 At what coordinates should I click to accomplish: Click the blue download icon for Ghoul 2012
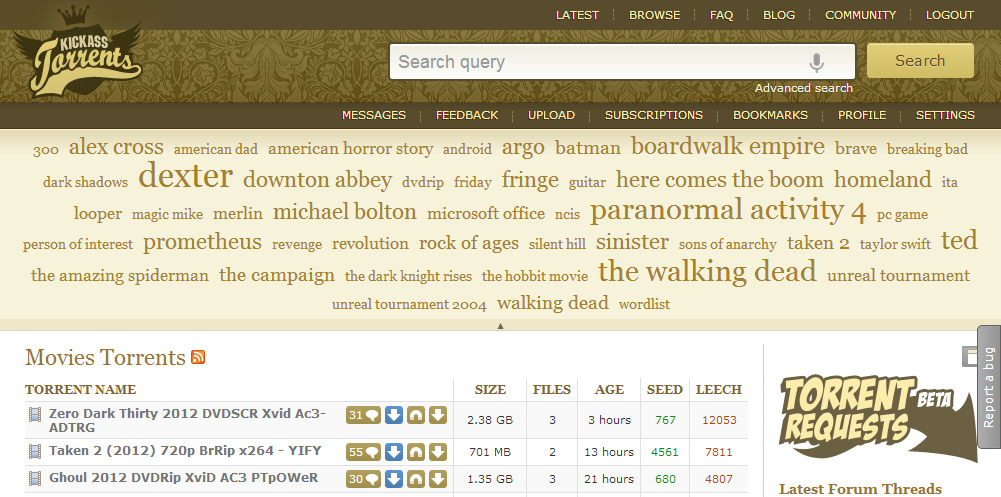pyautogui.click(x=394, y=479)
